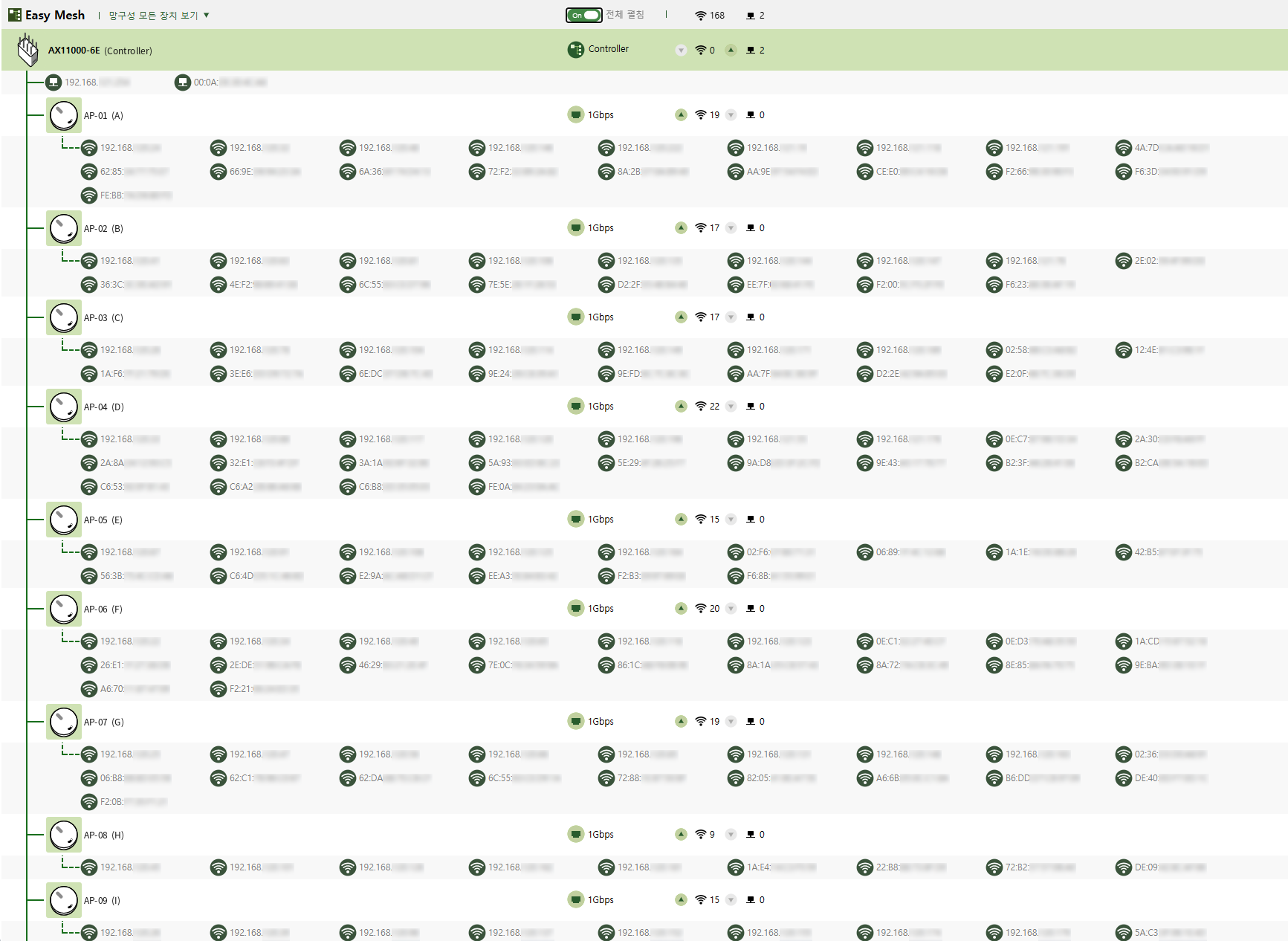Screen dimensions: 1288x941
Task: Click the AP-09 (I) access point icon
Action: 64,900
